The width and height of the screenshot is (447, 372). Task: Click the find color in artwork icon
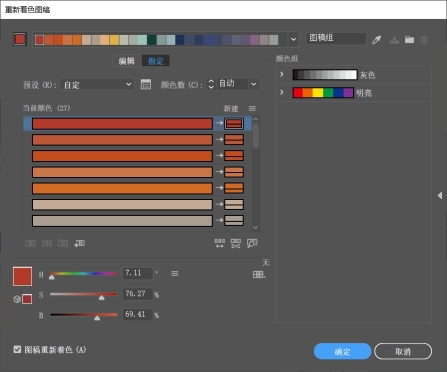252,243
